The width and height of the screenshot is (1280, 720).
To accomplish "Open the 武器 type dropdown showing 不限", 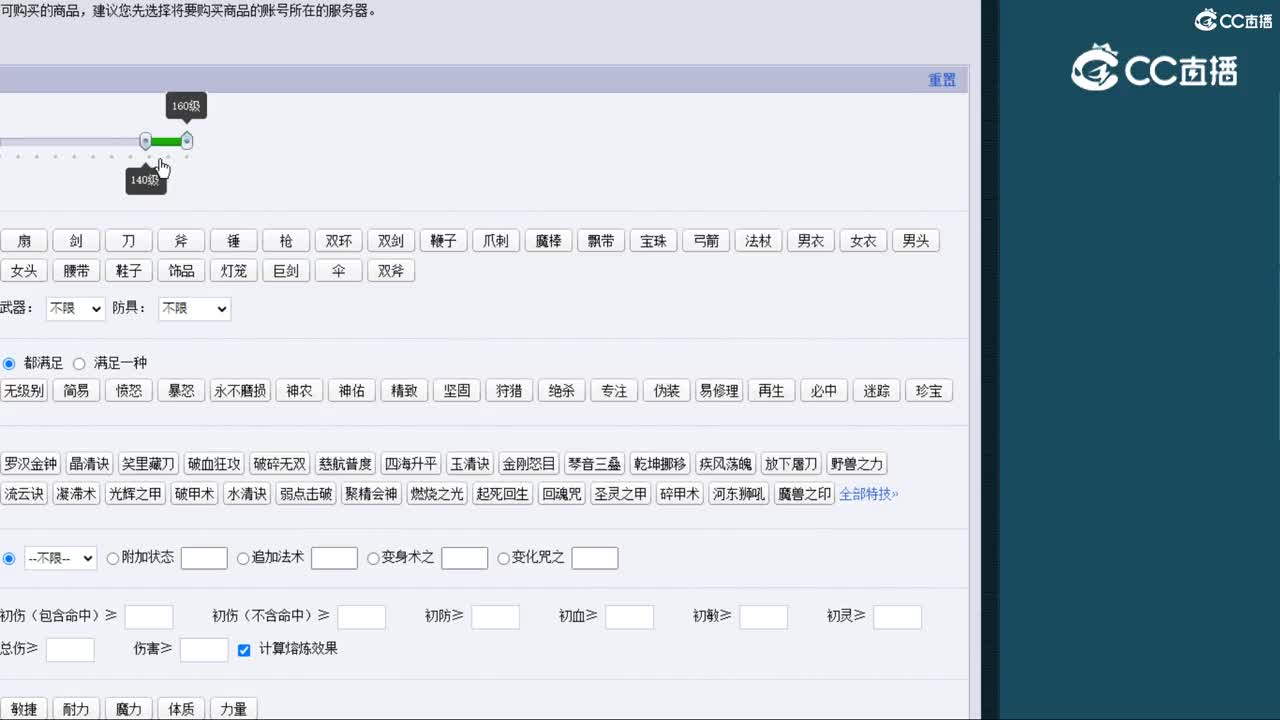I will pos(74,308).
